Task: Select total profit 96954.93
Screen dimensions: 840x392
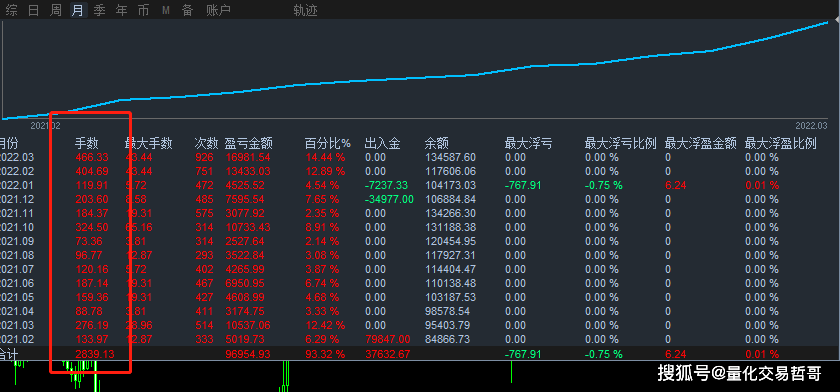Action: tap(248, 354)
